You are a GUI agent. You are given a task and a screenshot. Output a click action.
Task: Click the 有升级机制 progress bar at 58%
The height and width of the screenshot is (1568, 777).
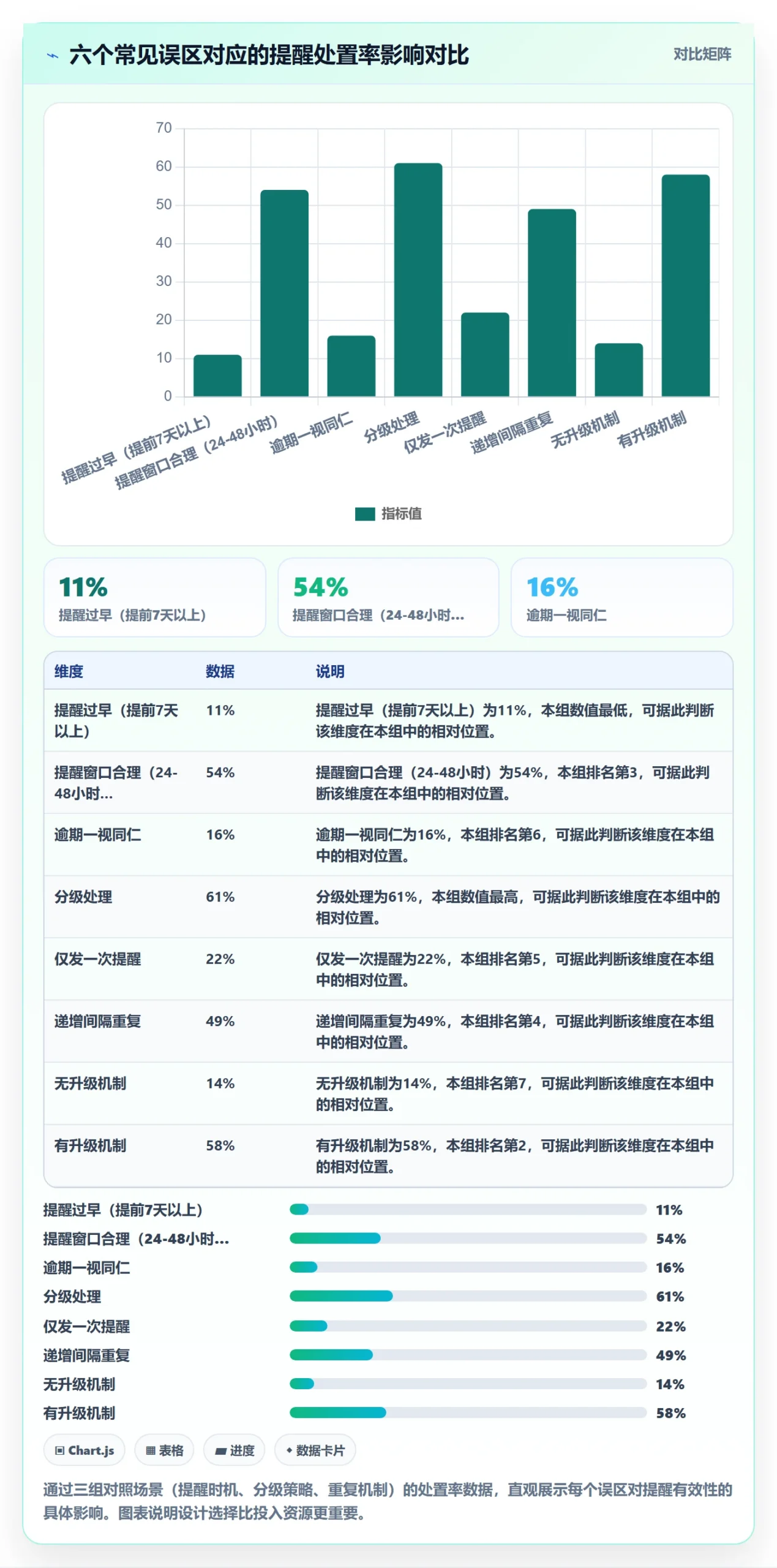coord(468,1412)
